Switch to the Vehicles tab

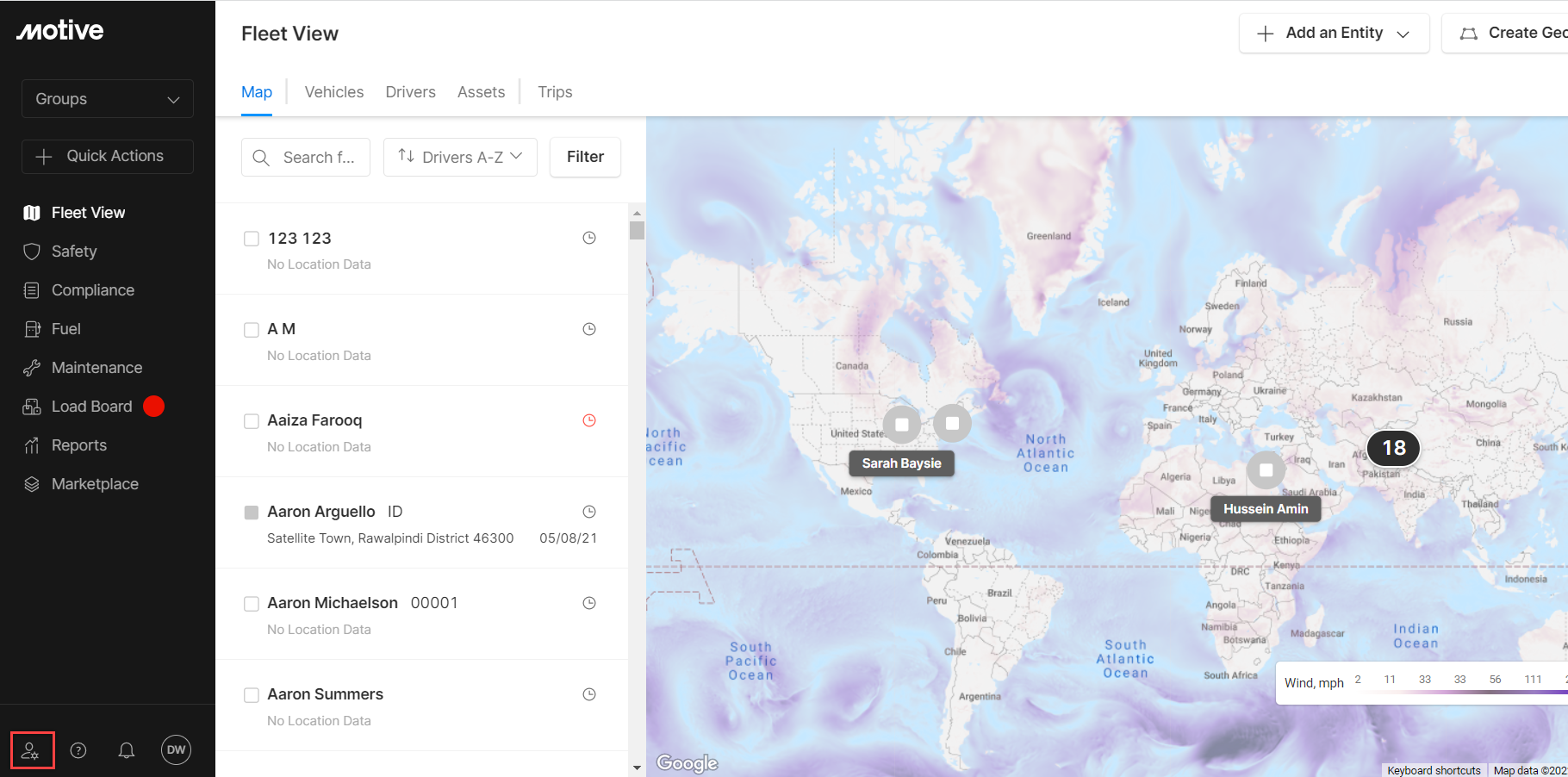point(334,92)
